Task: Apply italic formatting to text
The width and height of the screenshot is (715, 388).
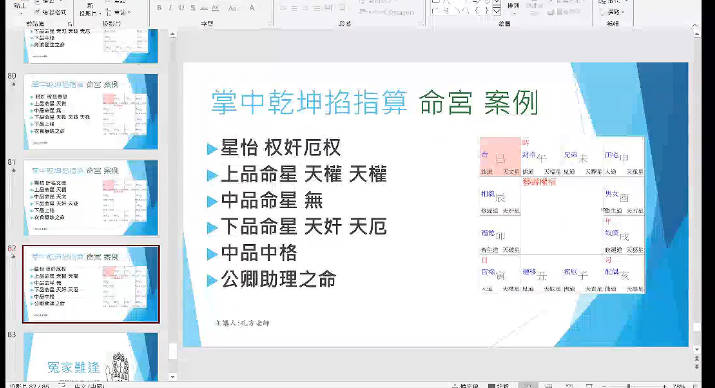Action: (x=171, y=8)
